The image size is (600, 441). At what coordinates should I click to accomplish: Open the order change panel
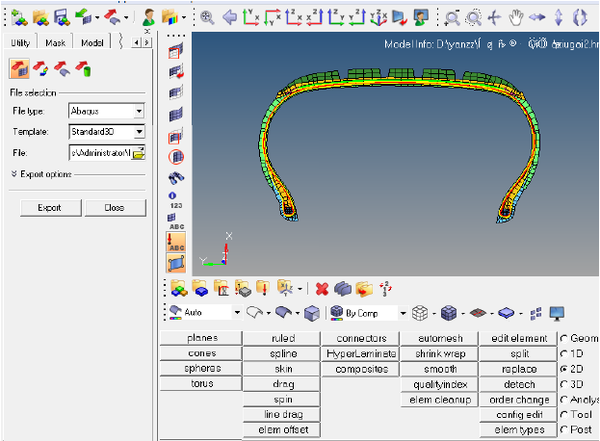(x=518, y=400)
